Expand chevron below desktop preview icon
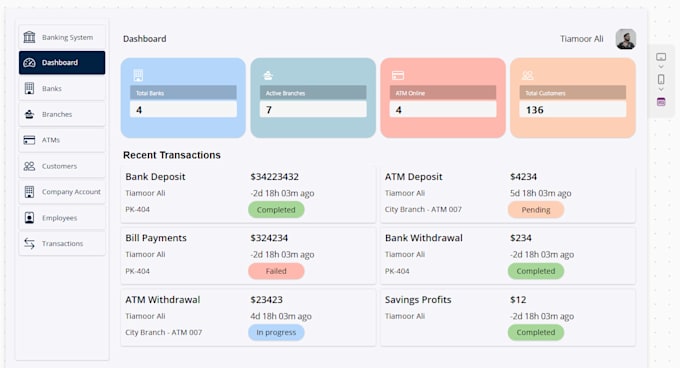The width and height of the screenshot is (680, 368). (661, 67)
